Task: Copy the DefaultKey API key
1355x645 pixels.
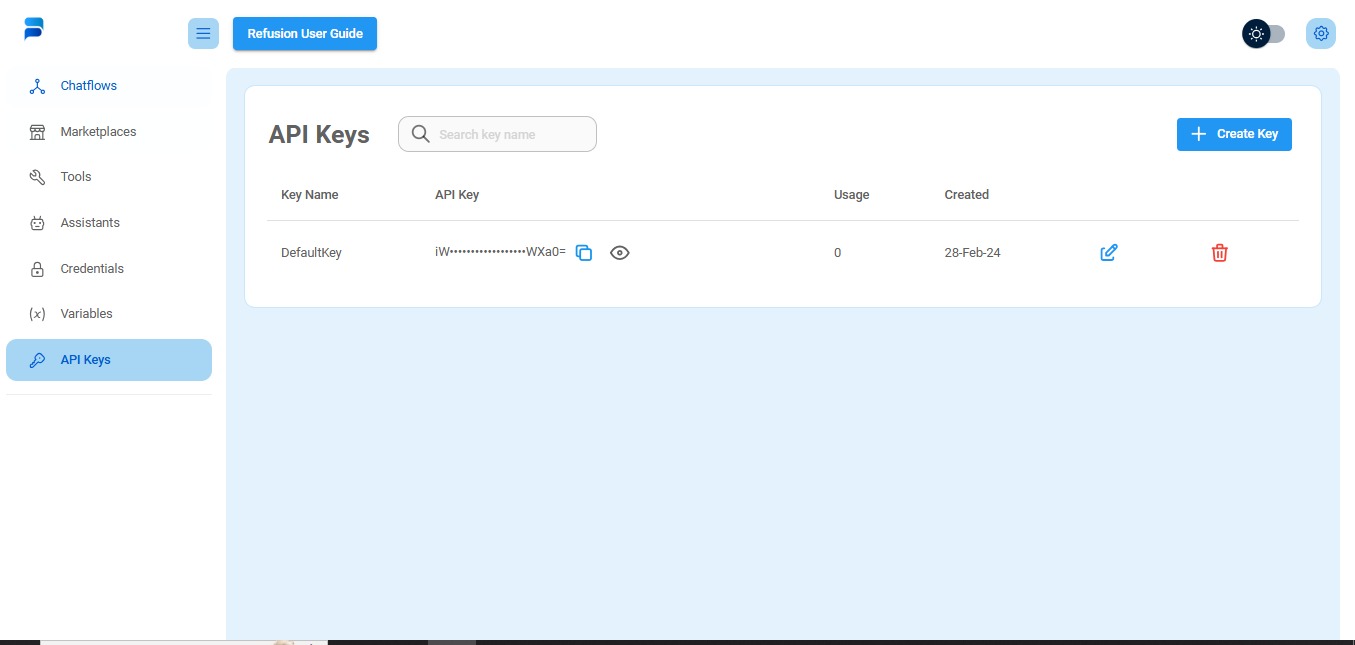Action: (584, 253)
